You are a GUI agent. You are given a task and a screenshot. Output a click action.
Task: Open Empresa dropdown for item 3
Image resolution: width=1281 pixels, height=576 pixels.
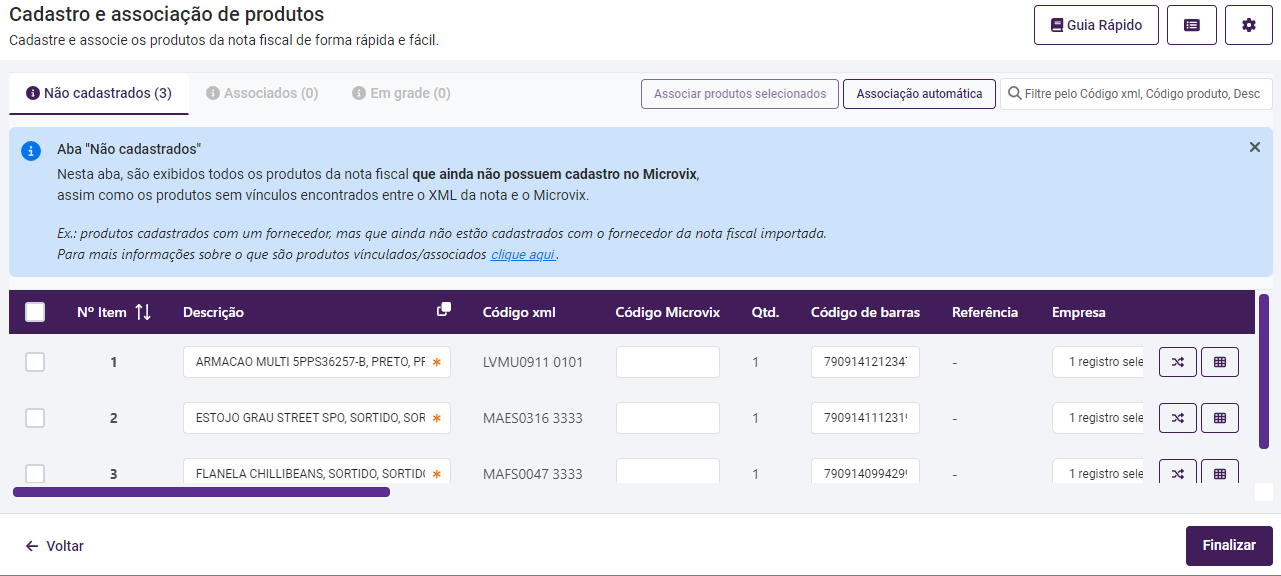[1098, 473]
